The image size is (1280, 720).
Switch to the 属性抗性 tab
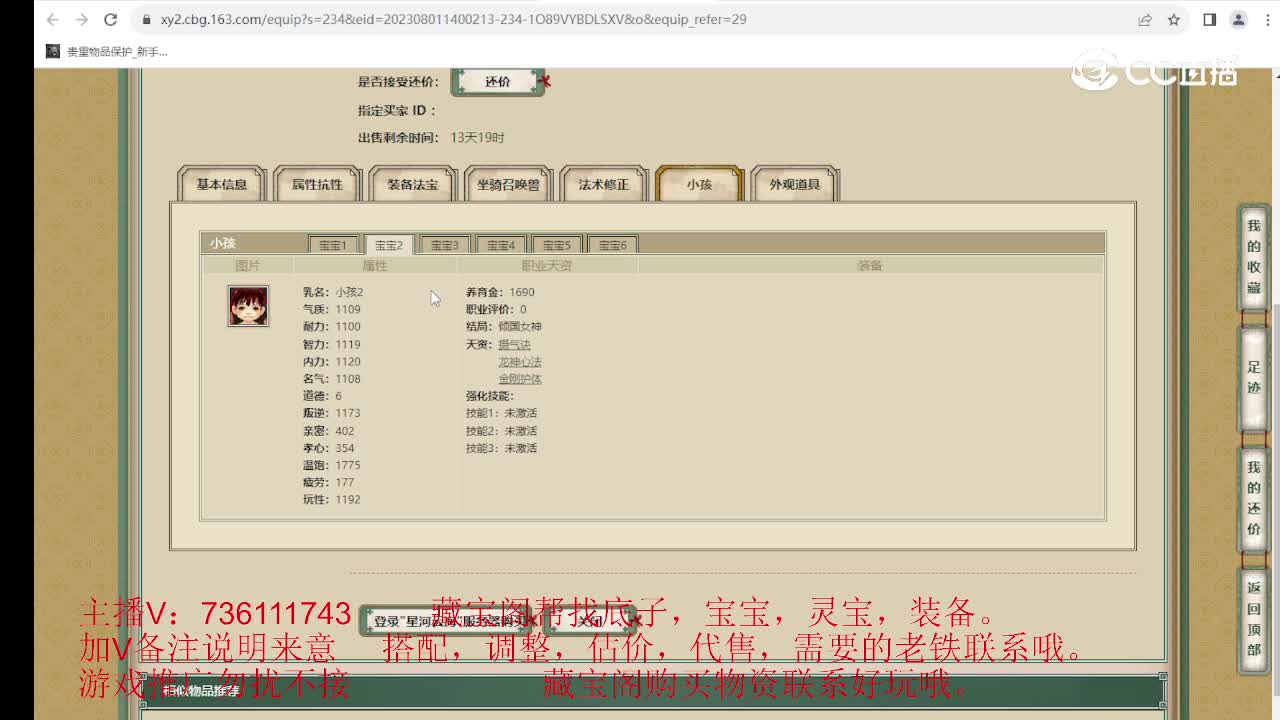click(317, 184)
